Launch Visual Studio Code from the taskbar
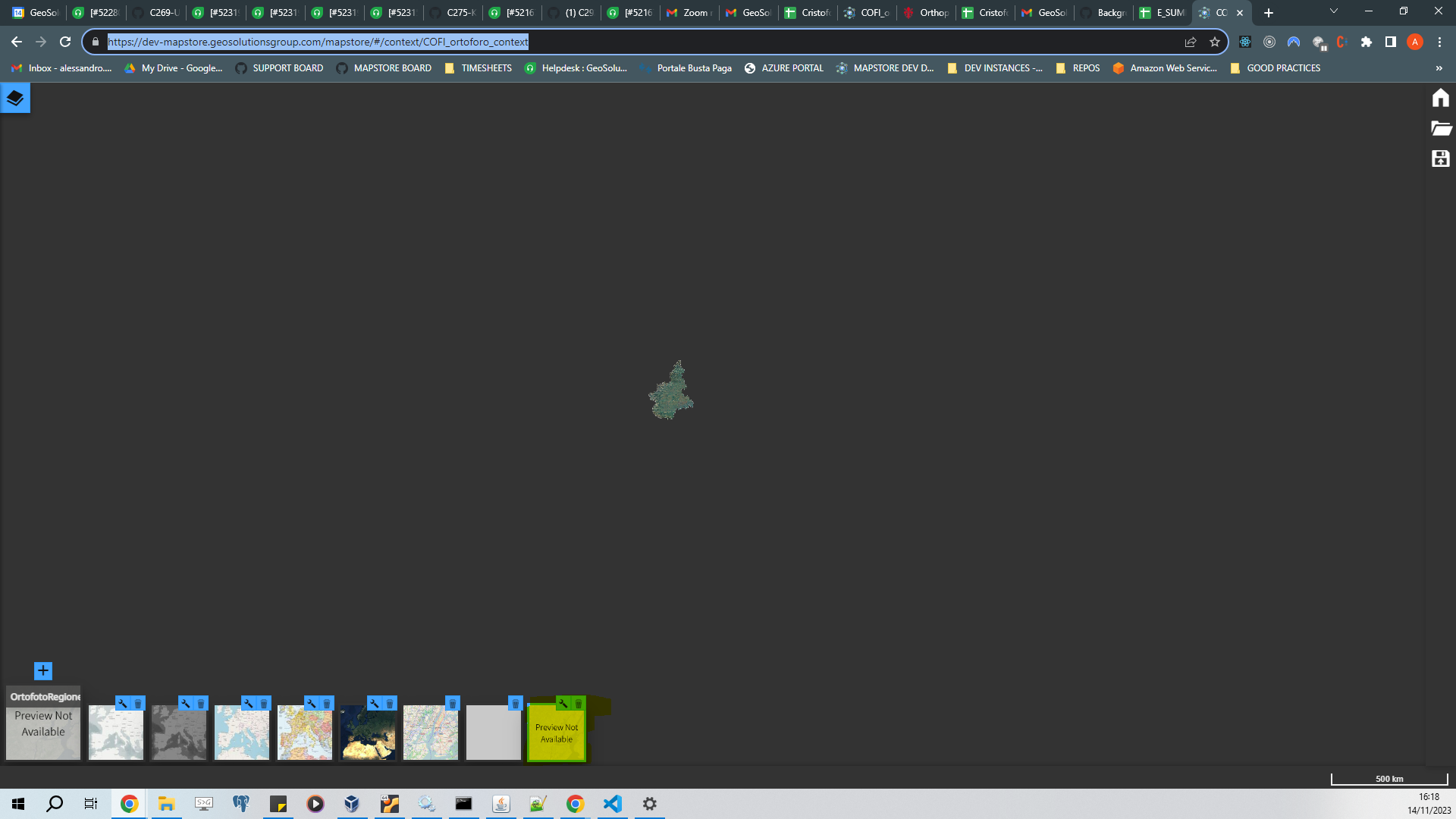The height and width of the screenshot is (819, 1456). [612, 804]
